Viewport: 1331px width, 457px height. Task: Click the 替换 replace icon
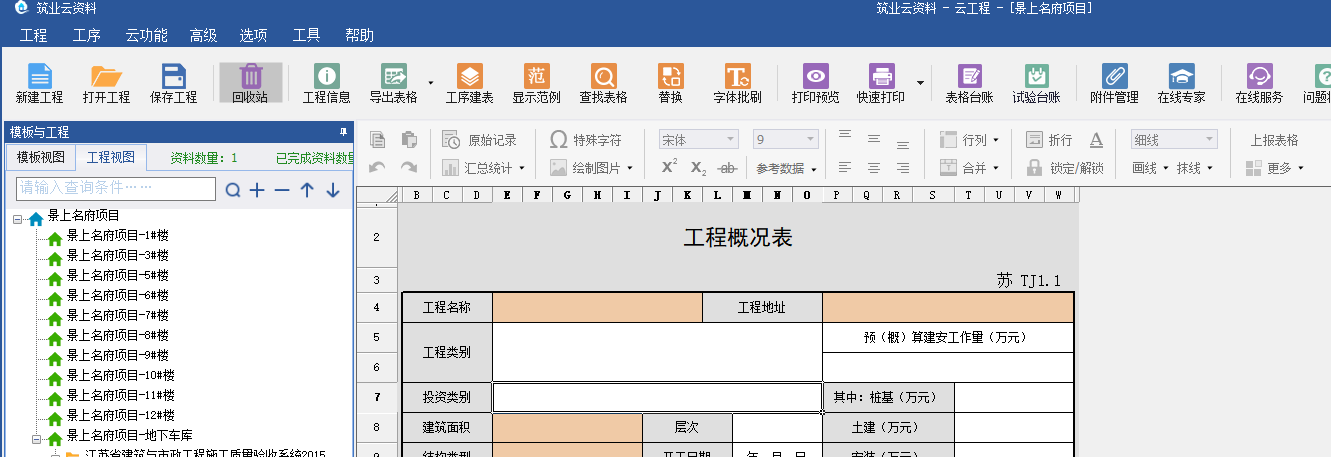(670, 84)
